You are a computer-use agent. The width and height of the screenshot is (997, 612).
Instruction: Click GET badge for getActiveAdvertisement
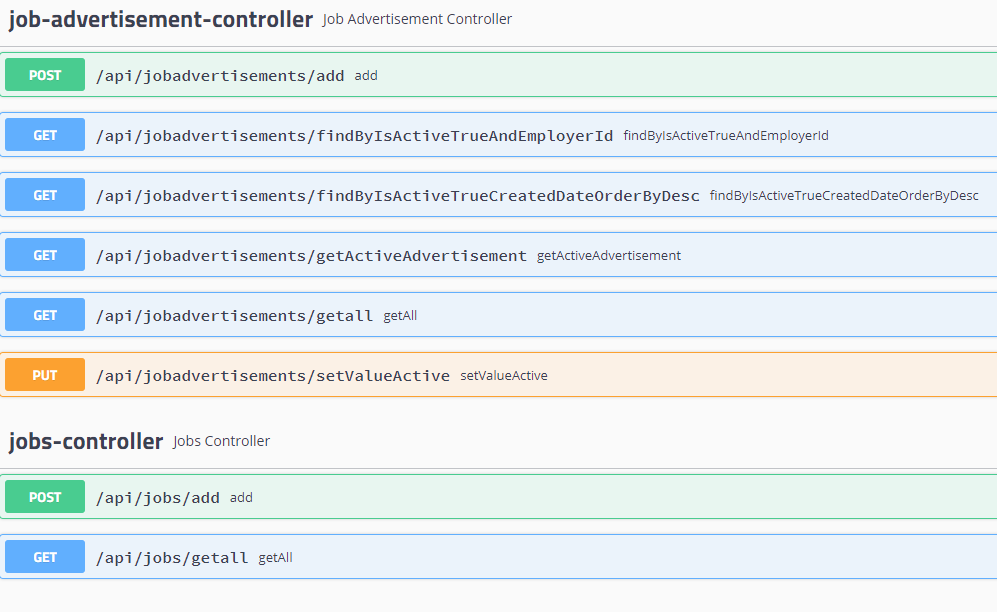coord(45,255)
